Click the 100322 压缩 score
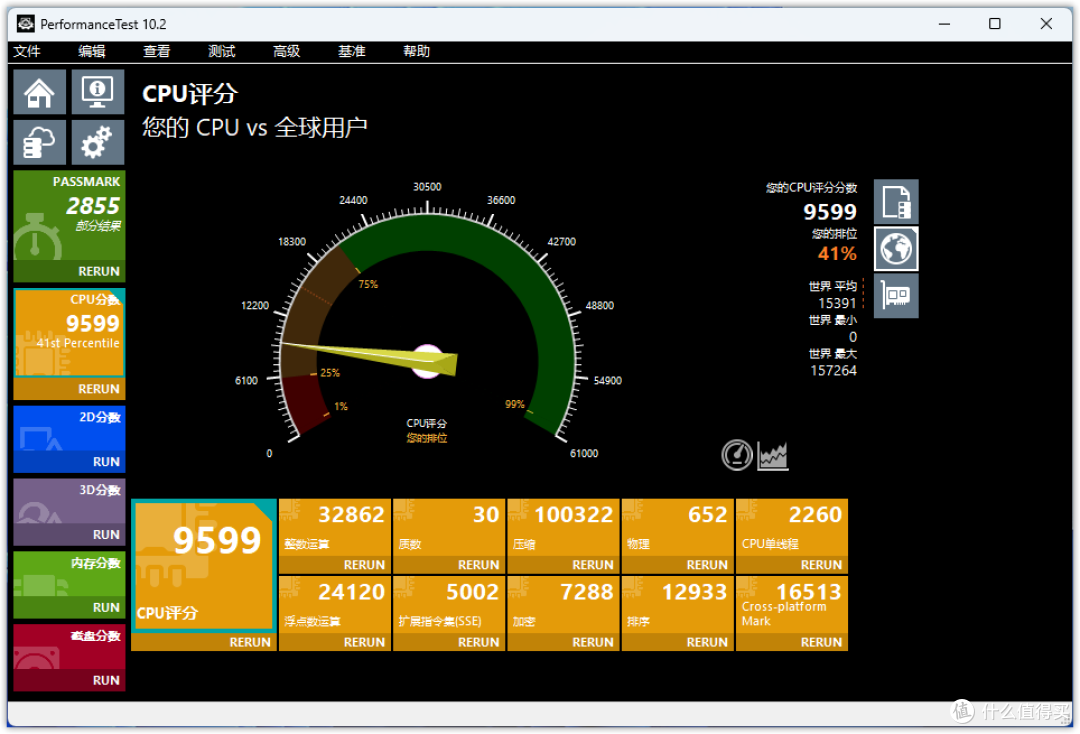Screen dimensions: 1080x734 coord(574,515)
